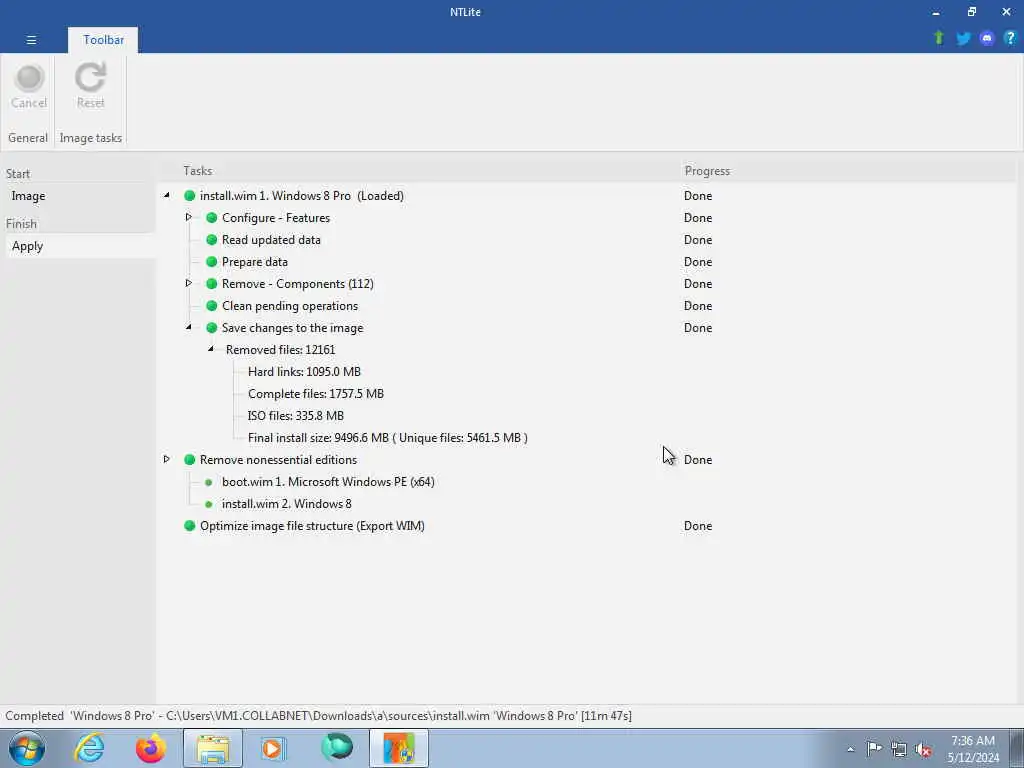This screenshot has width=1024, height=768.
Task: Select install.wim 2. Windows 8 row
Action: point(287,504)
